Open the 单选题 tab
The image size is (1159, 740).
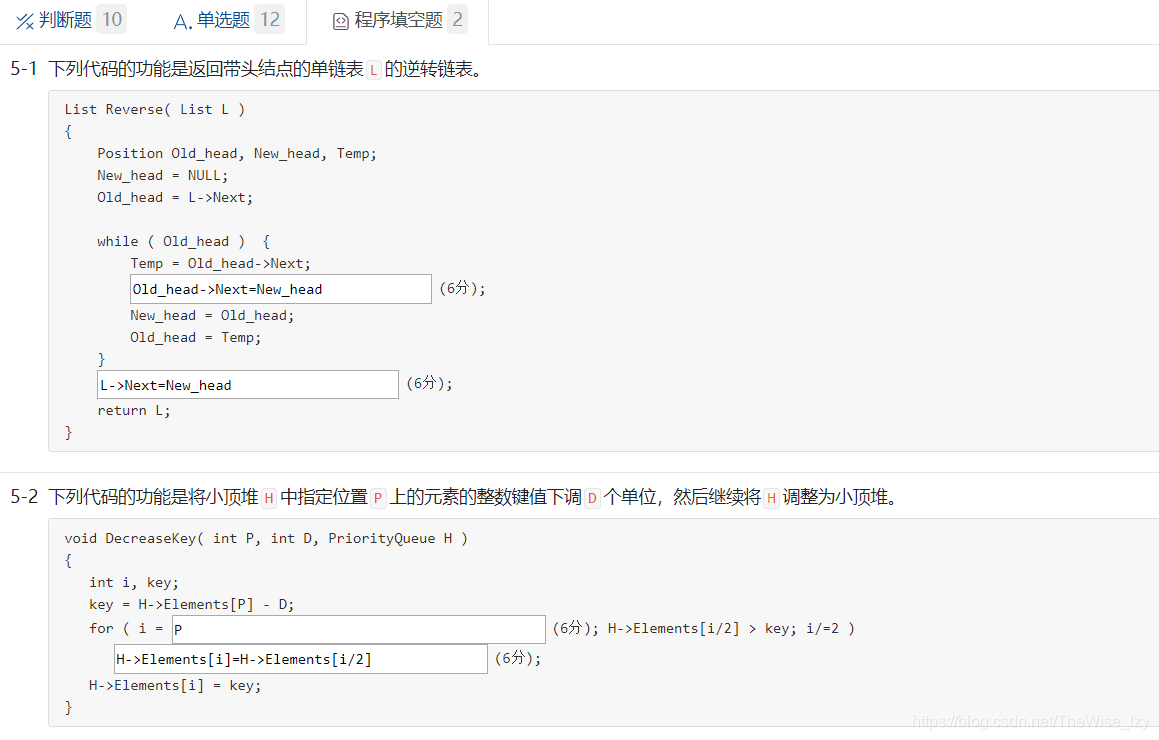[x=228, y=20]
